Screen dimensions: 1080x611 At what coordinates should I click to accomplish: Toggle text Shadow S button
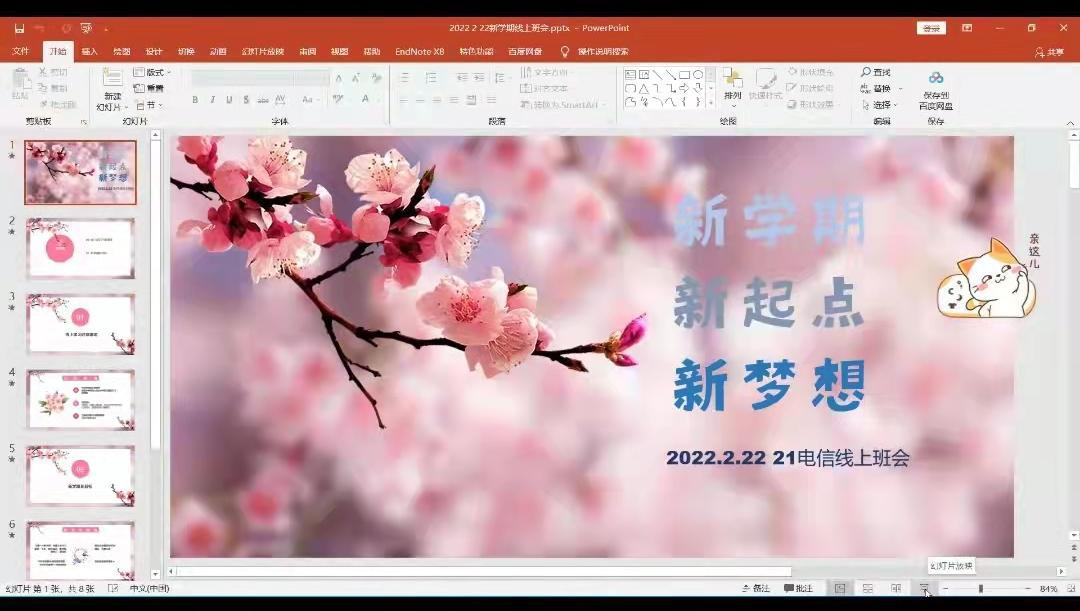point(246,100)
